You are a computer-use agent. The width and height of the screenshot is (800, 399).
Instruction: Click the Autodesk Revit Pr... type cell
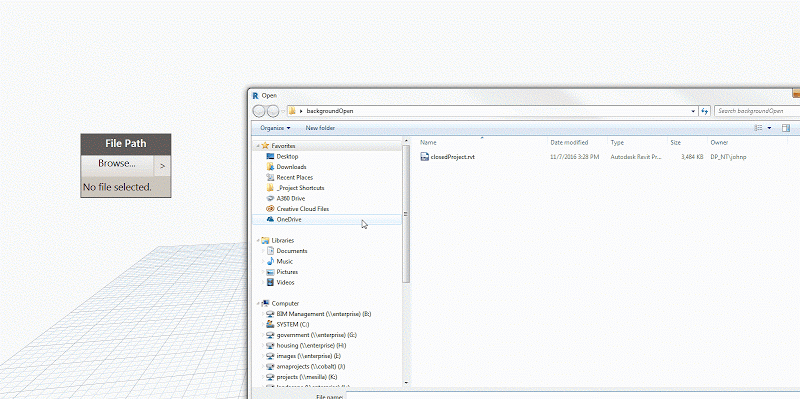636,157
